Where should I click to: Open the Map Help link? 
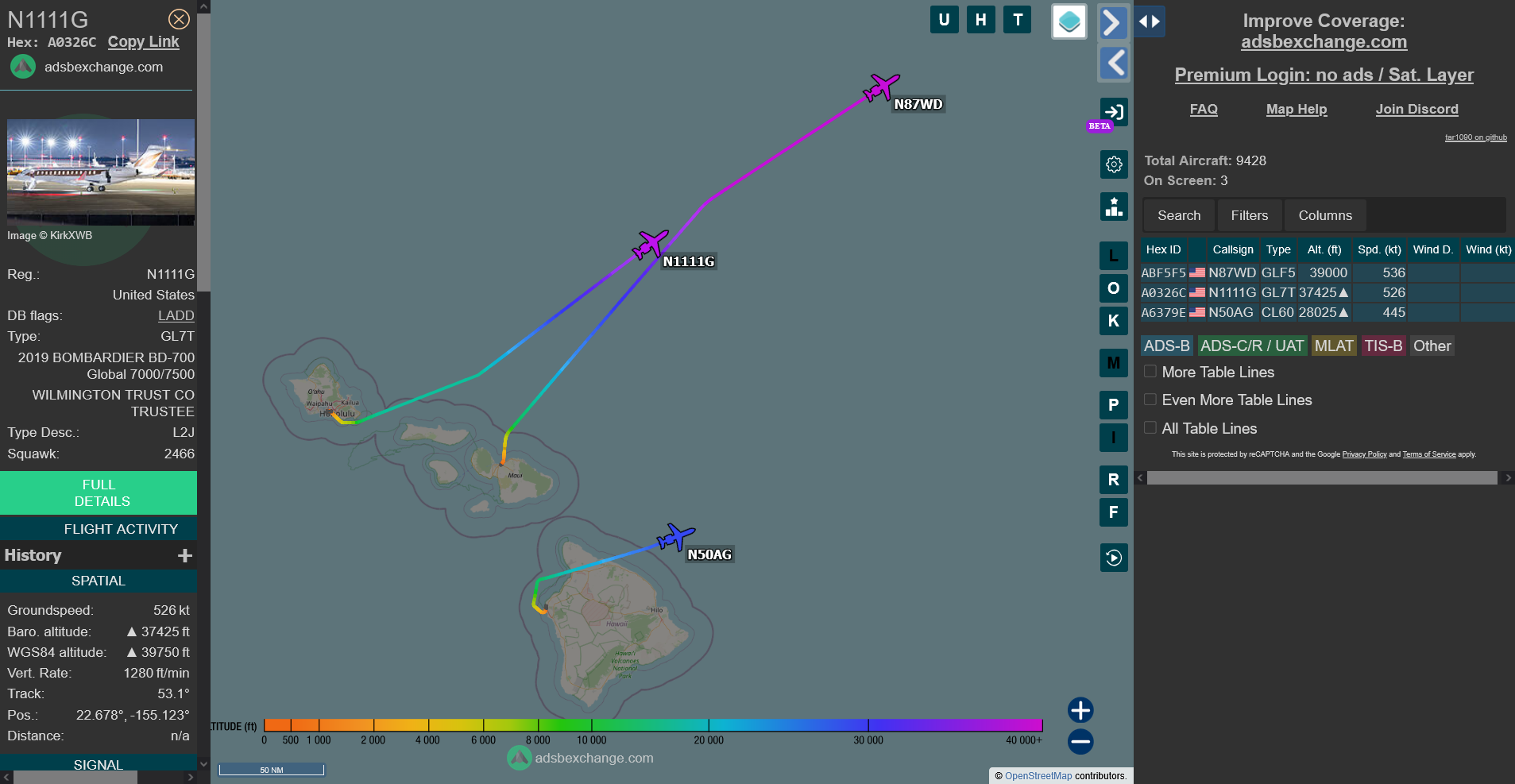[1297, 109]
